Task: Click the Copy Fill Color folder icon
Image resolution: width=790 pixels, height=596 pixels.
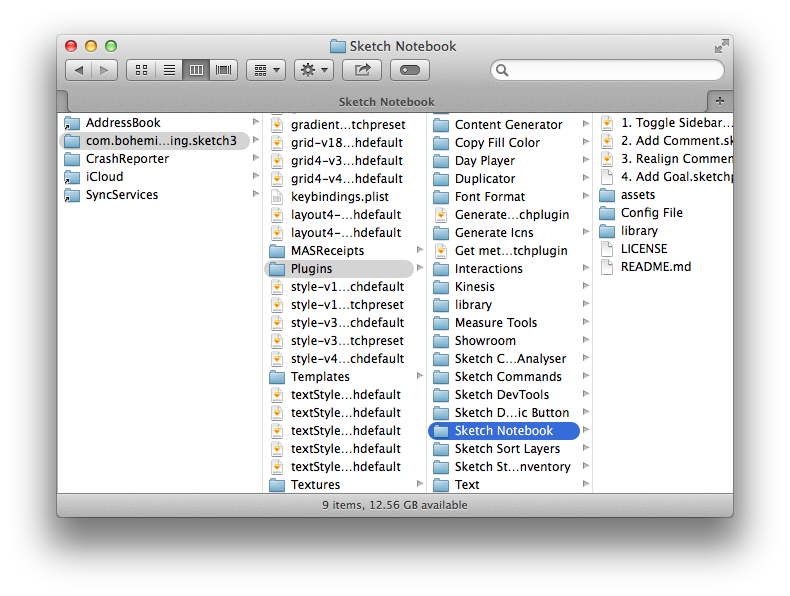Action: point(441,143)
